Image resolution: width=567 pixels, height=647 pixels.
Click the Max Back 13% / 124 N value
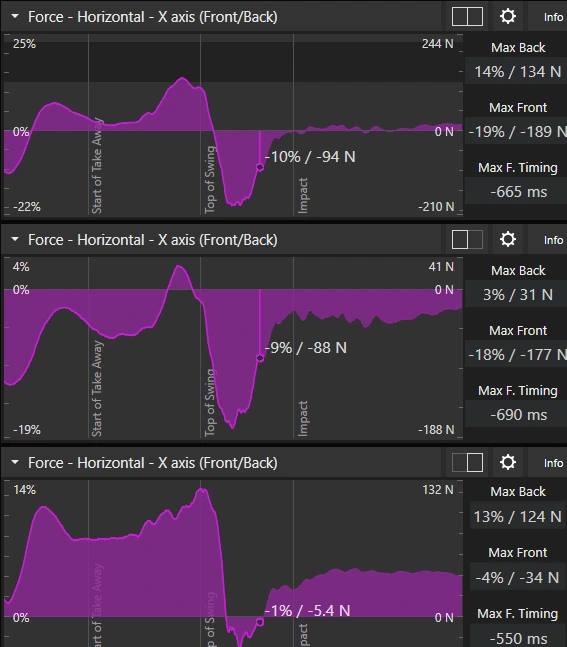click(x=517, y=516)
